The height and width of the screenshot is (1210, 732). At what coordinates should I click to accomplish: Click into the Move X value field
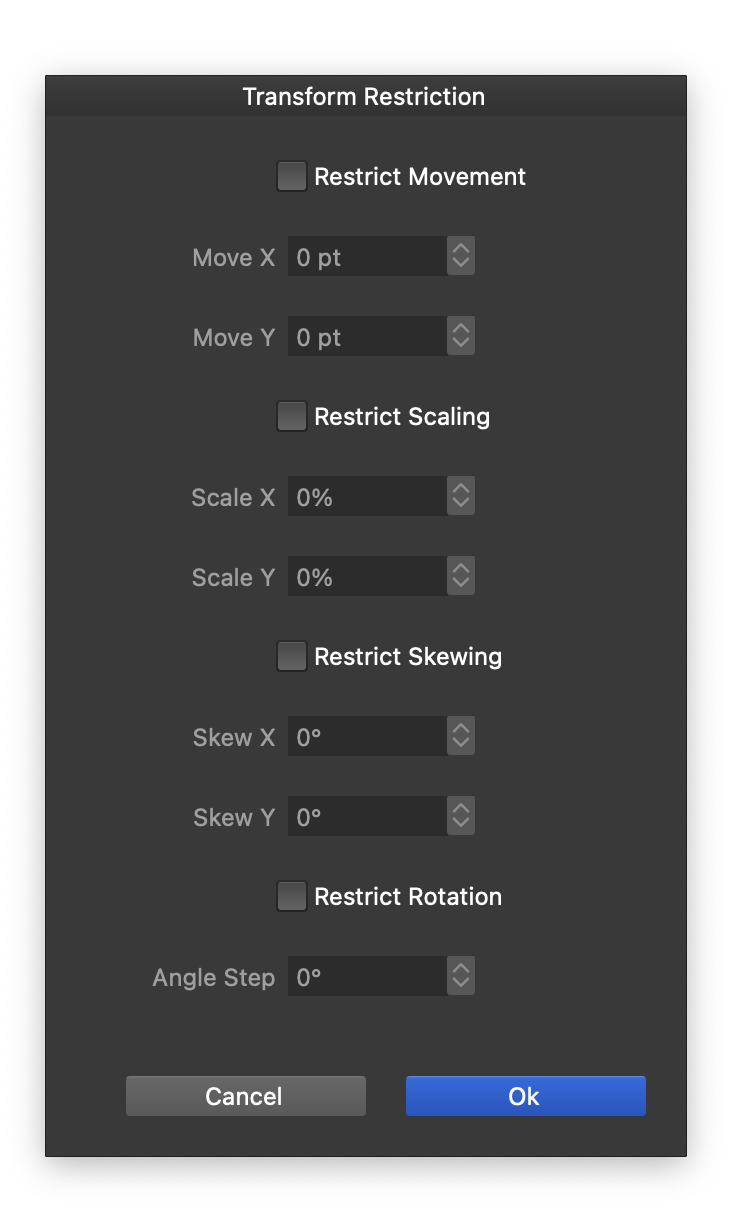point(366,257)
